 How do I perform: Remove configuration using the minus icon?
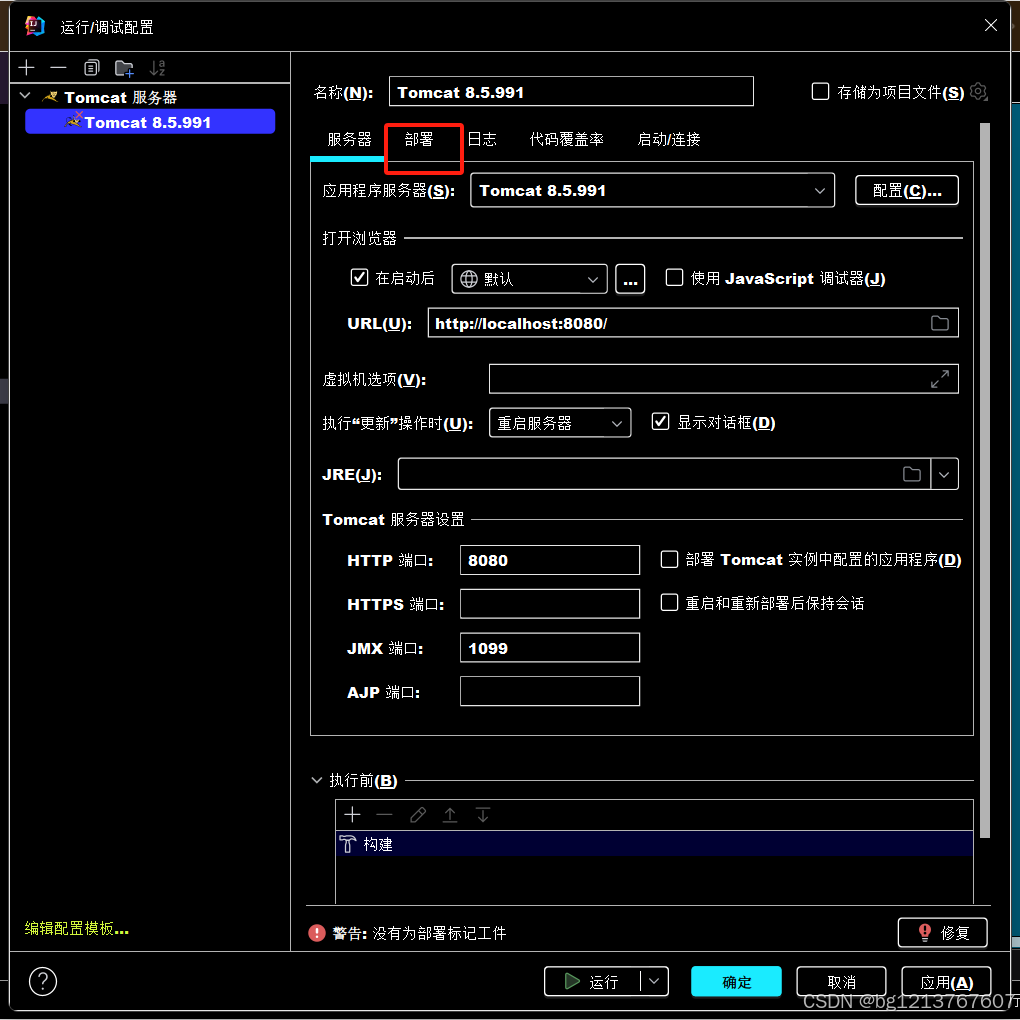pyautogui.click(x=58, y=67)
